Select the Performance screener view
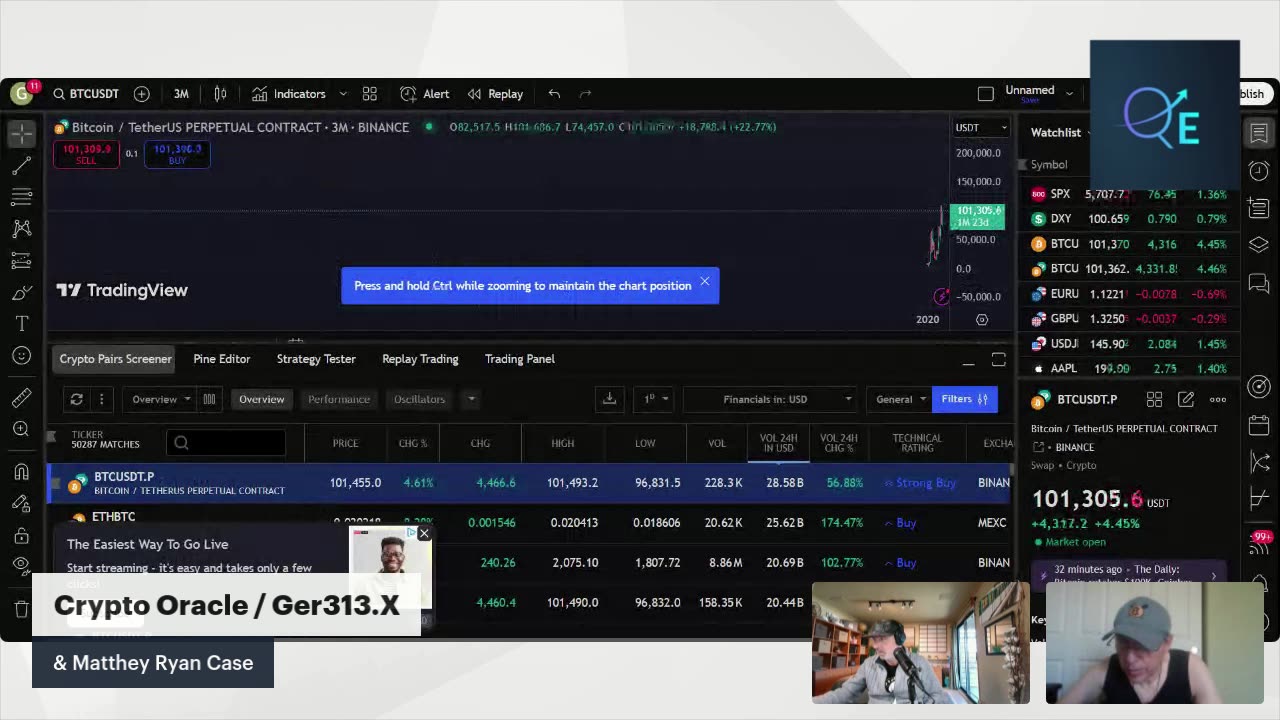 click(x=339, y=399)
